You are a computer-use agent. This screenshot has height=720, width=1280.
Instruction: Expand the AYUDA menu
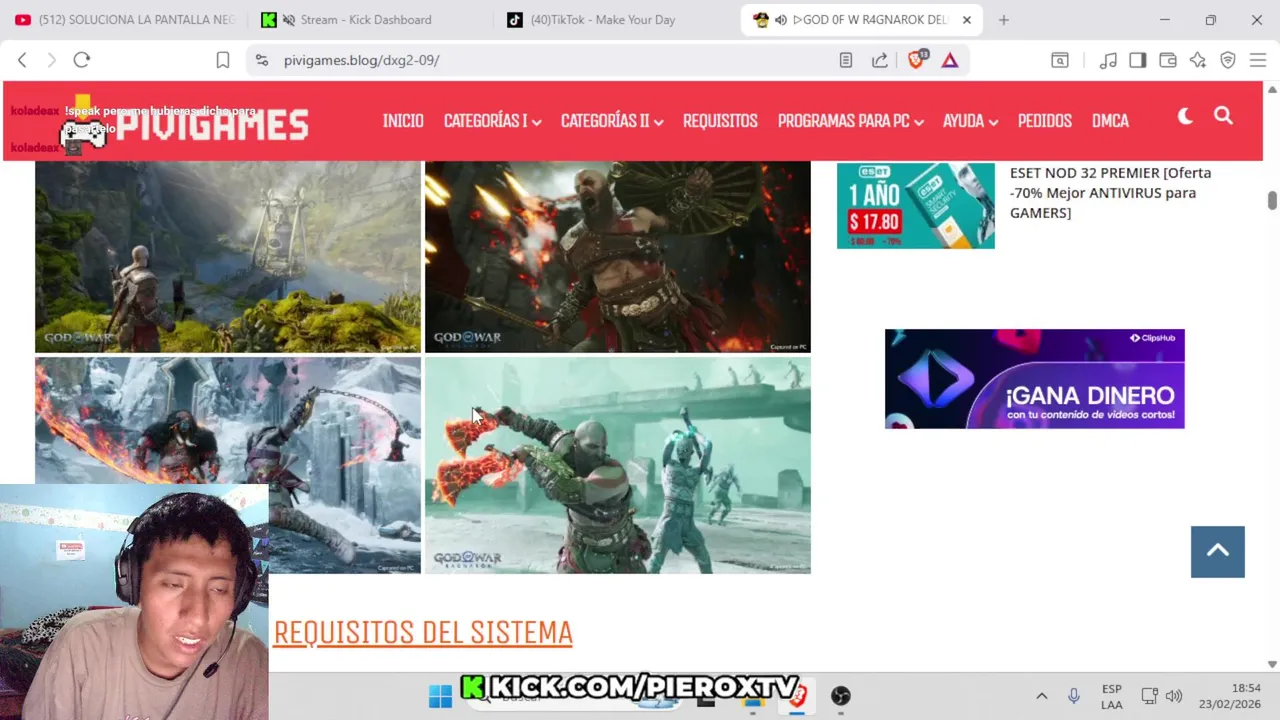(x=970, y=121)
